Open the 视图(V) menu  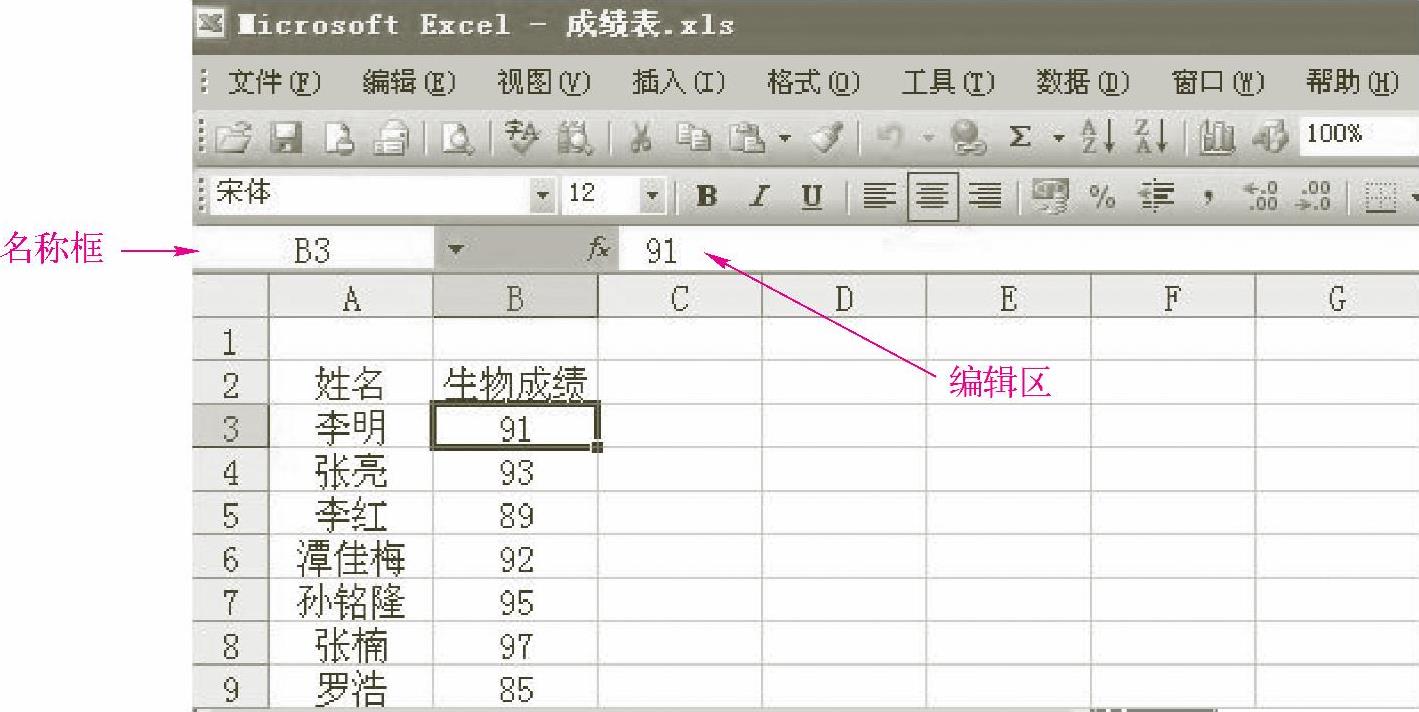coord(543,82)
